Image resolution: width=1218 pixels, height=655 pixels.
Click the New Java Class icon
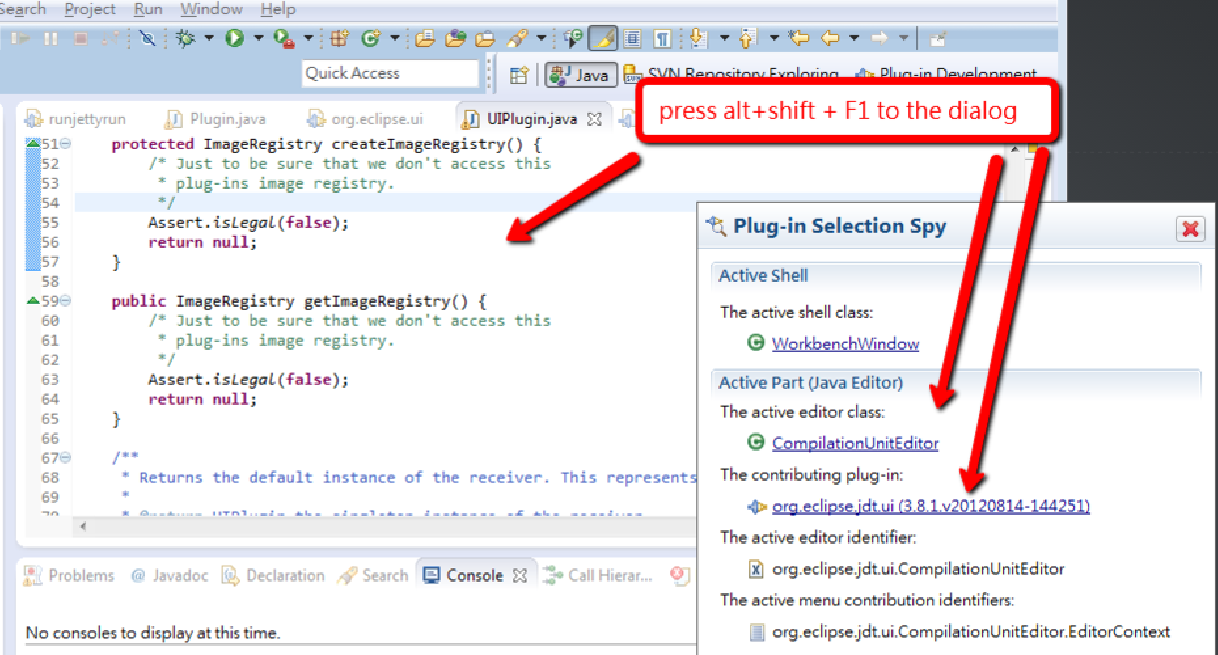371,39
